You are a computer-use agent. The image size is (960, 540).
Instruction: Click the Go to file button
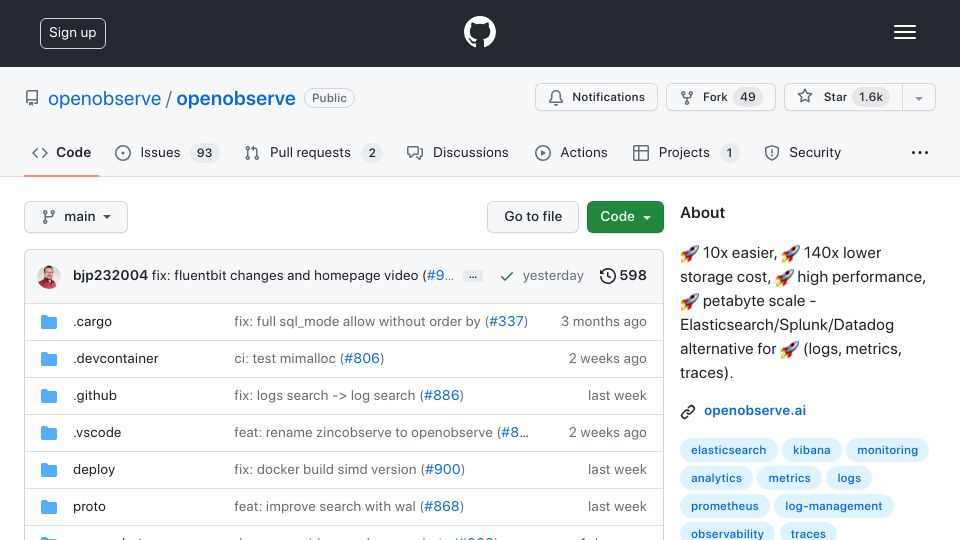click(533, 217)
